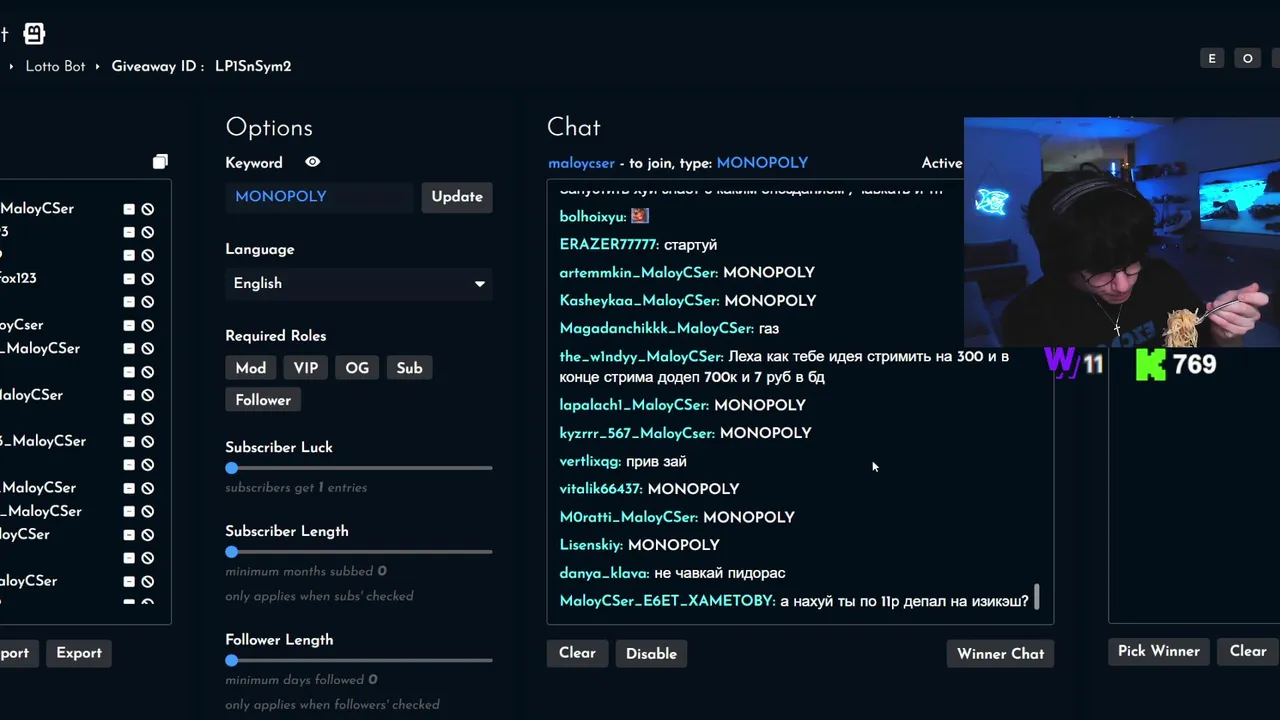Click username vitalik66437 in chat
Image resolution: width=1280 pixels, height=720 pixels.
(x=601, y=489)
